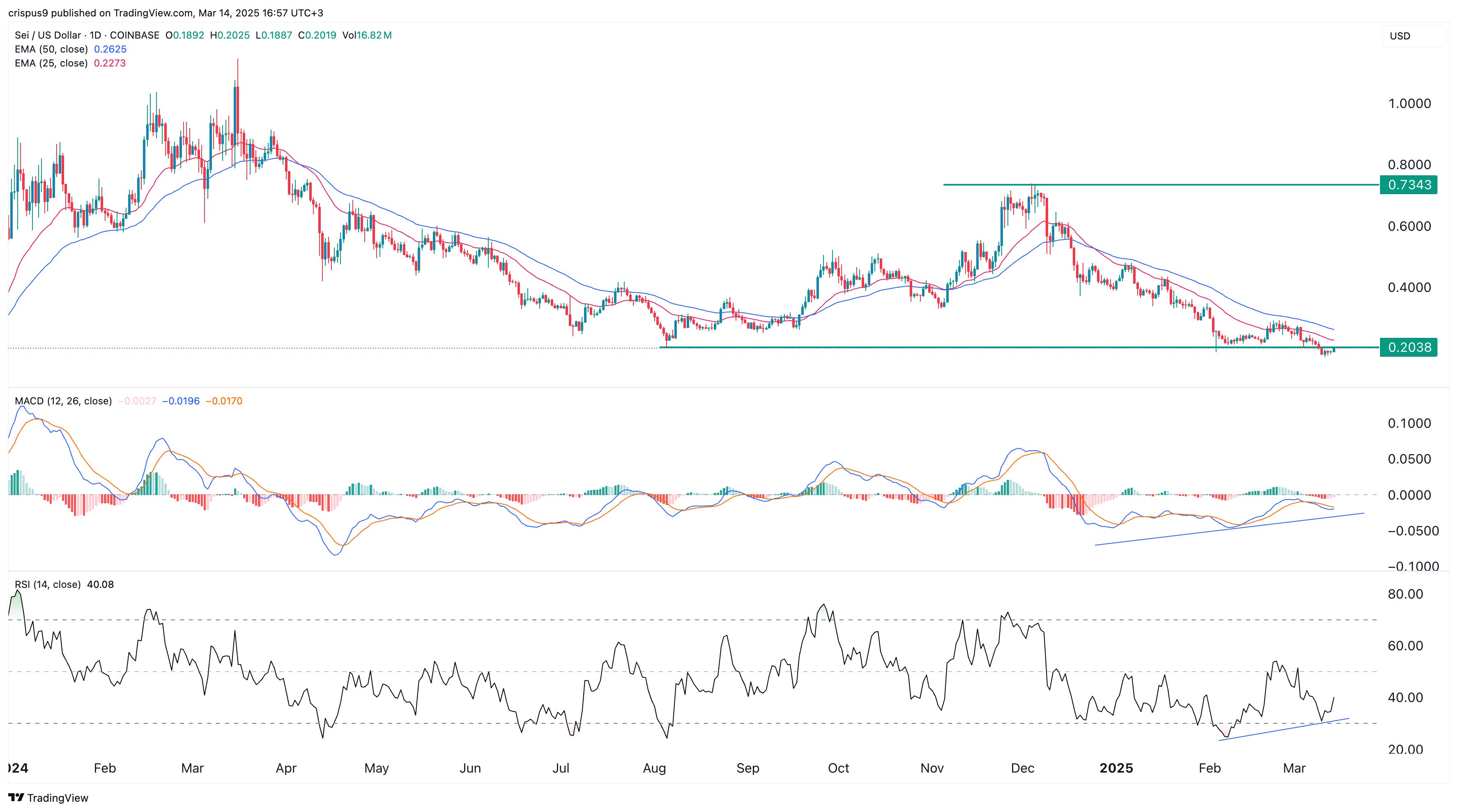Click the 0.2038 price level tag
This screenshot has height=812, width=1458.
tap(1409, 347)
